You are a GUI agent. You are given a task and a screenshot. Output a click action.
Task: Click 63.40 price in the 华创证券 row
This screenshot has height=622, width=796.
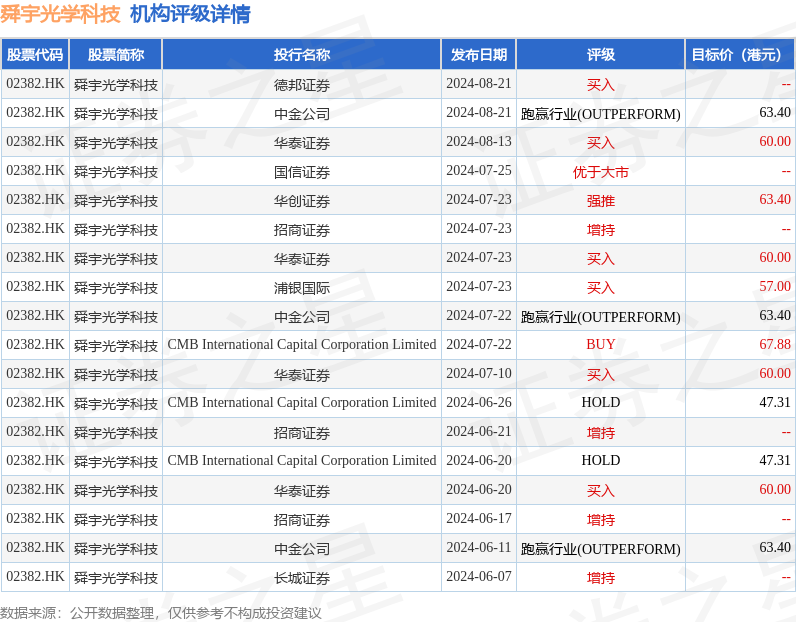(775, 199)
